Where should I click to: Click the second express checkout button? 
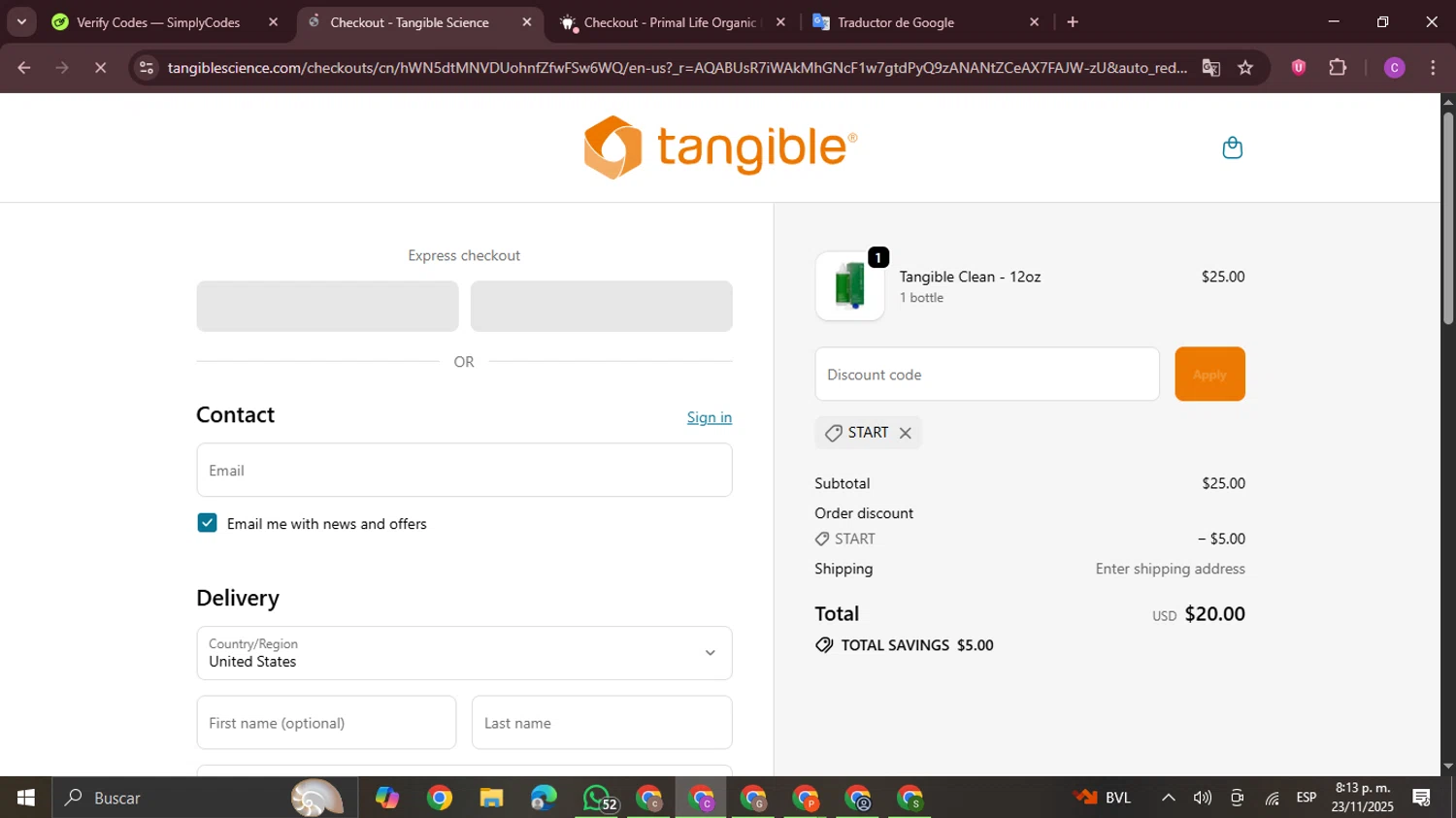pyautogui.click(x=601, y=307)
